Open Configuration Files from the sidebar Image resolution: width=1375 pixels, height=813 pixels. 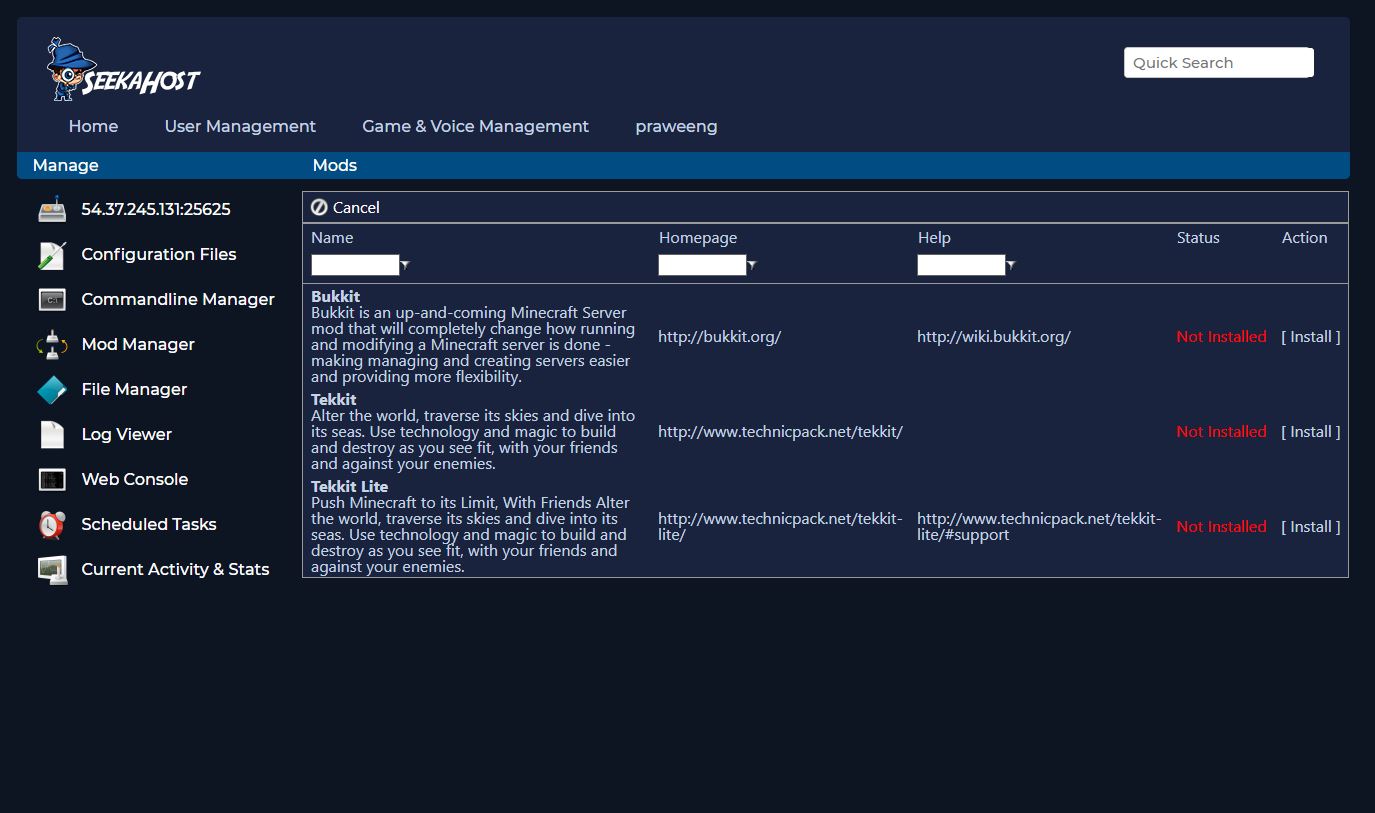[x=159, y=254]
